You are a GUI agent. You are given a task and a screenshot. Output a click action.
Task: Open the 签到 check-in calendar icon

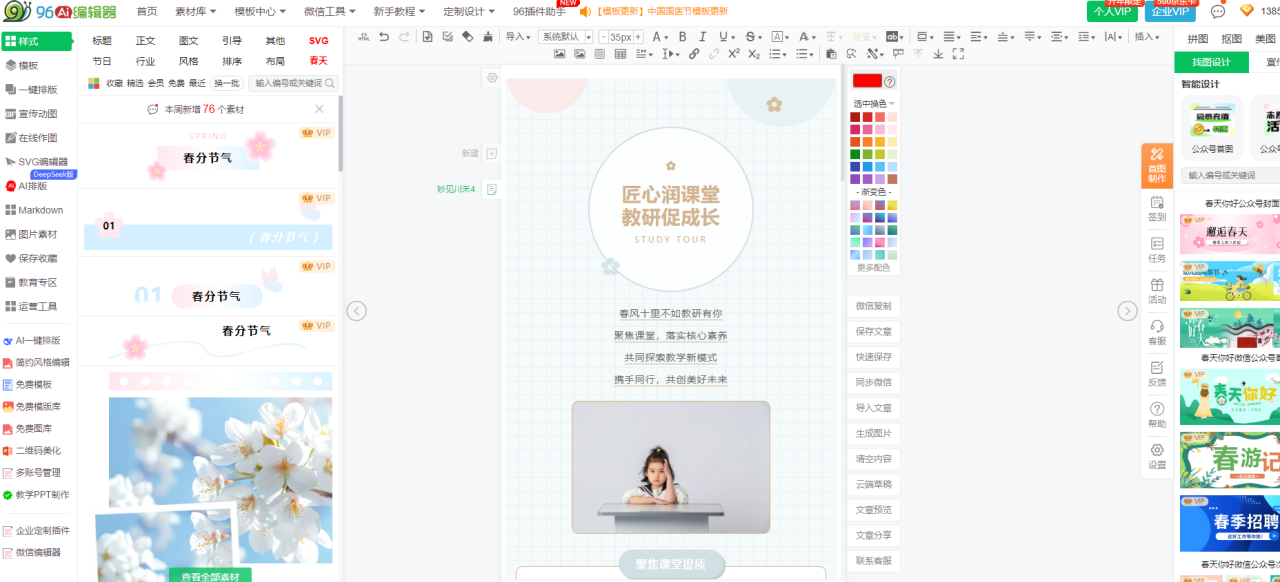[x=1157, y=208]
